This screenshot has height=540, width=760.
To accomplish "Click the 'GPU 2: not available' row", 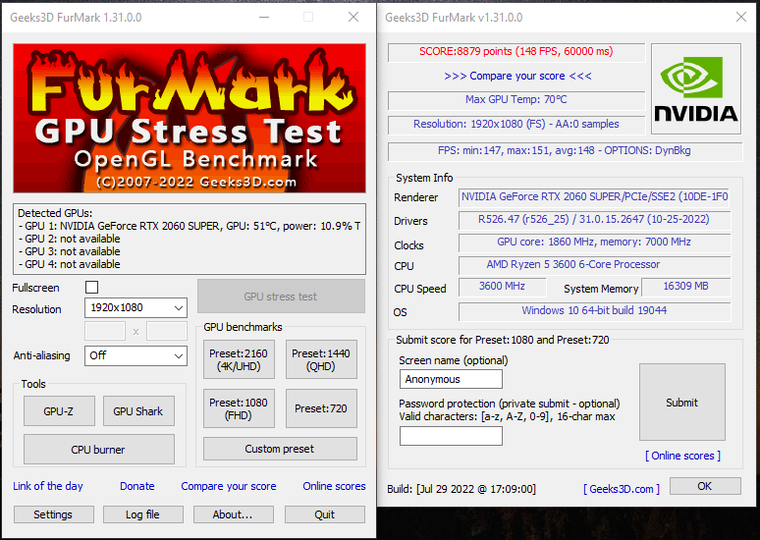I will (69, 238).
